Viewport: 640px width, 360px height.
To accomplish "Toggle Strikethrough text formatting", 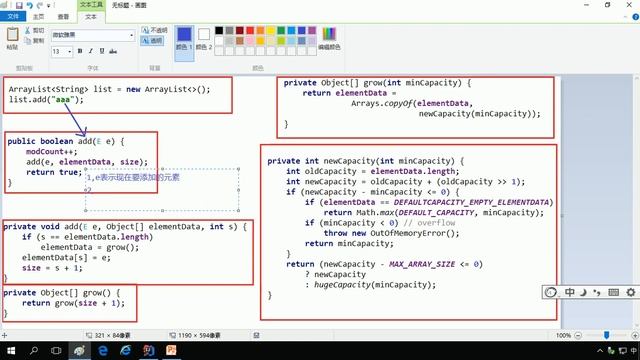I will tap(113, 51).
